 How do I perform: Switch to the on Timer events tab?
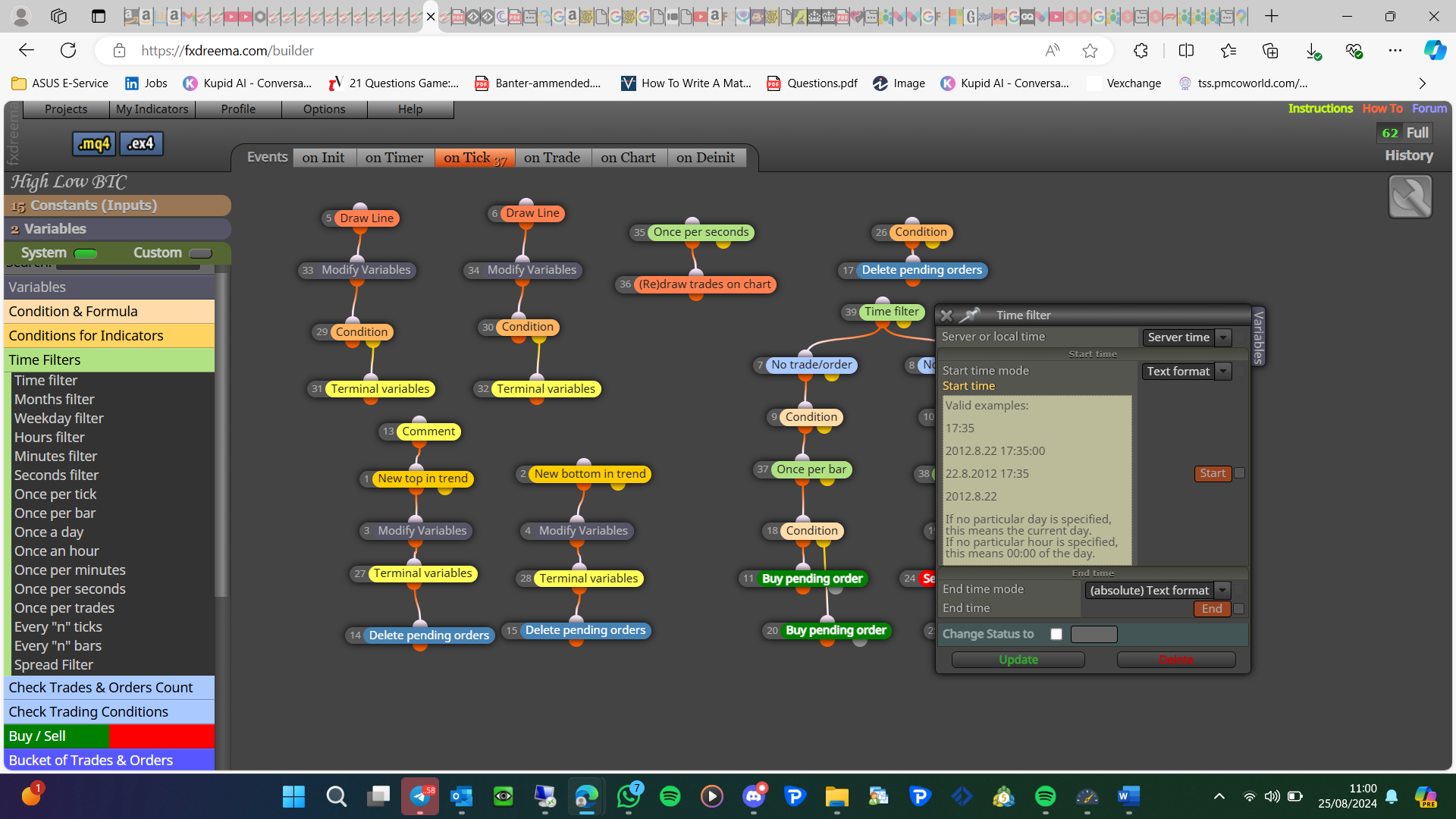pyautogui.click(x=394, y=158)
